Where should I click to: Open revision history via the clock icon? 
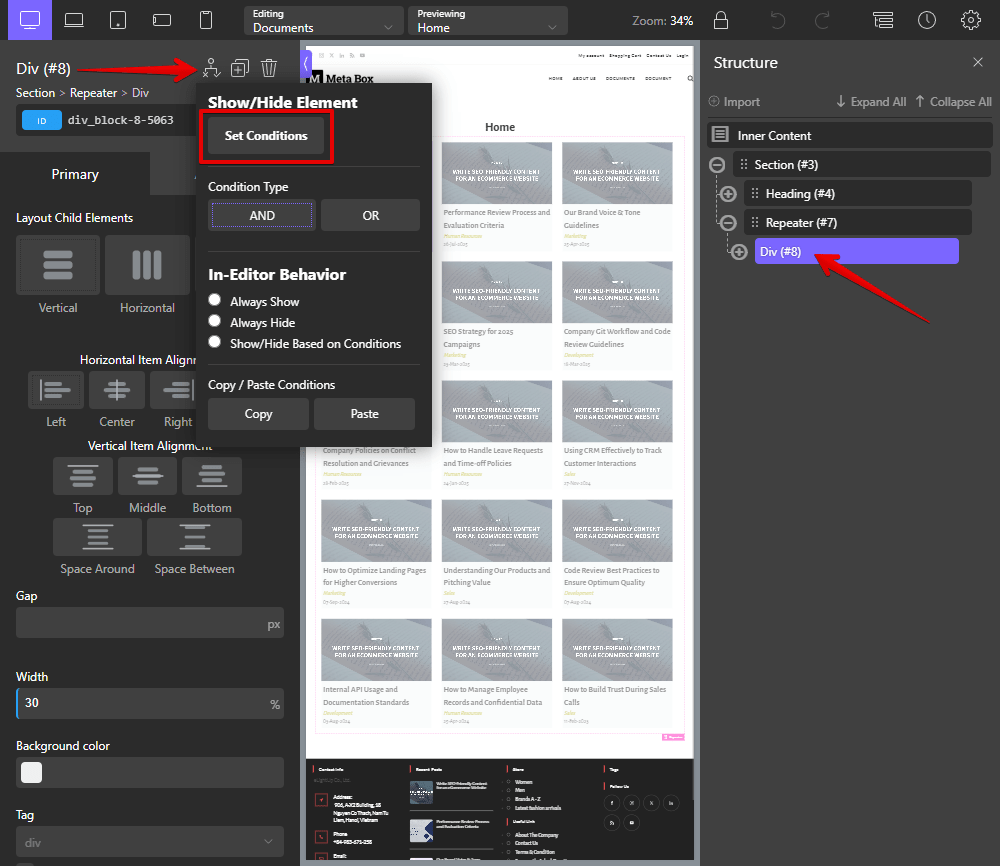tap(926, 20)
